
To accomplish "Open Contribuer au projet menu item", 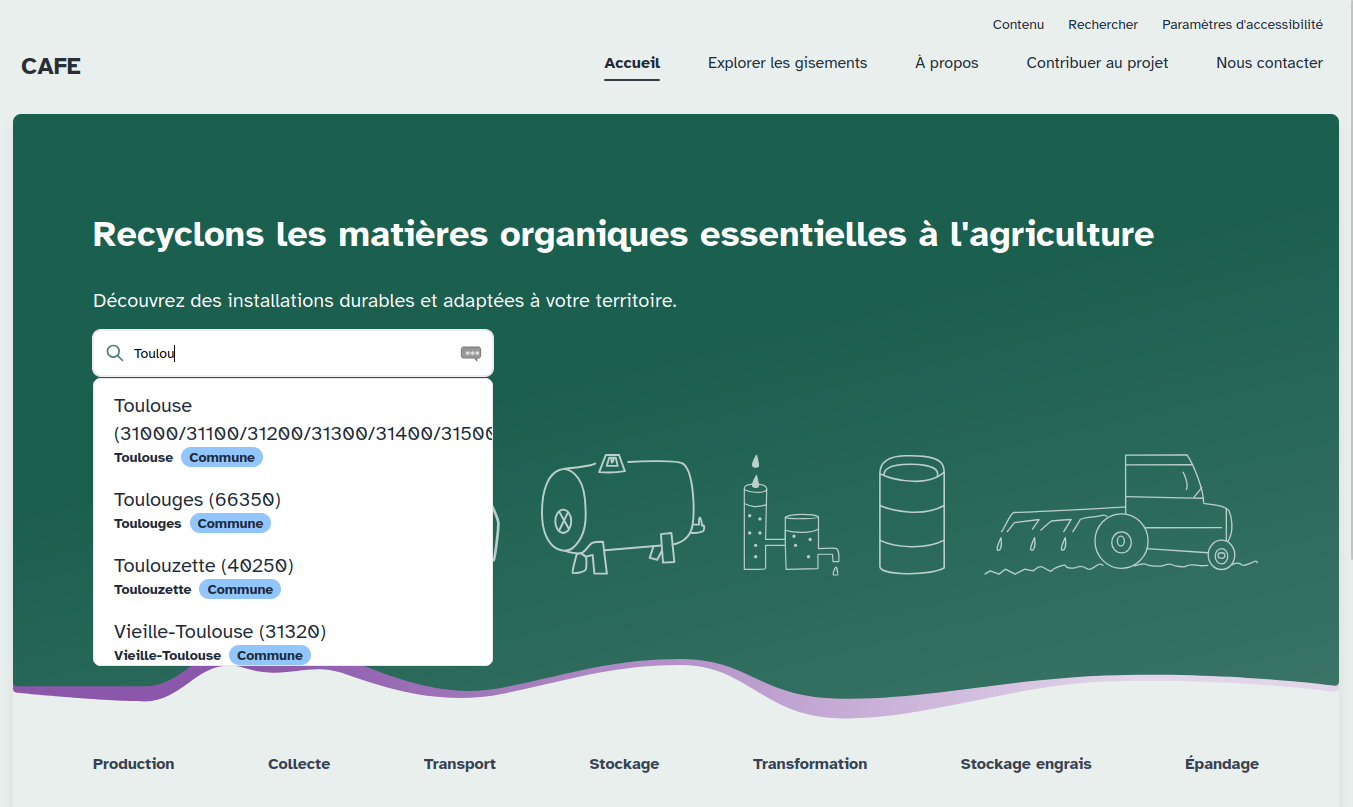I will click(x=1097, y=63).
